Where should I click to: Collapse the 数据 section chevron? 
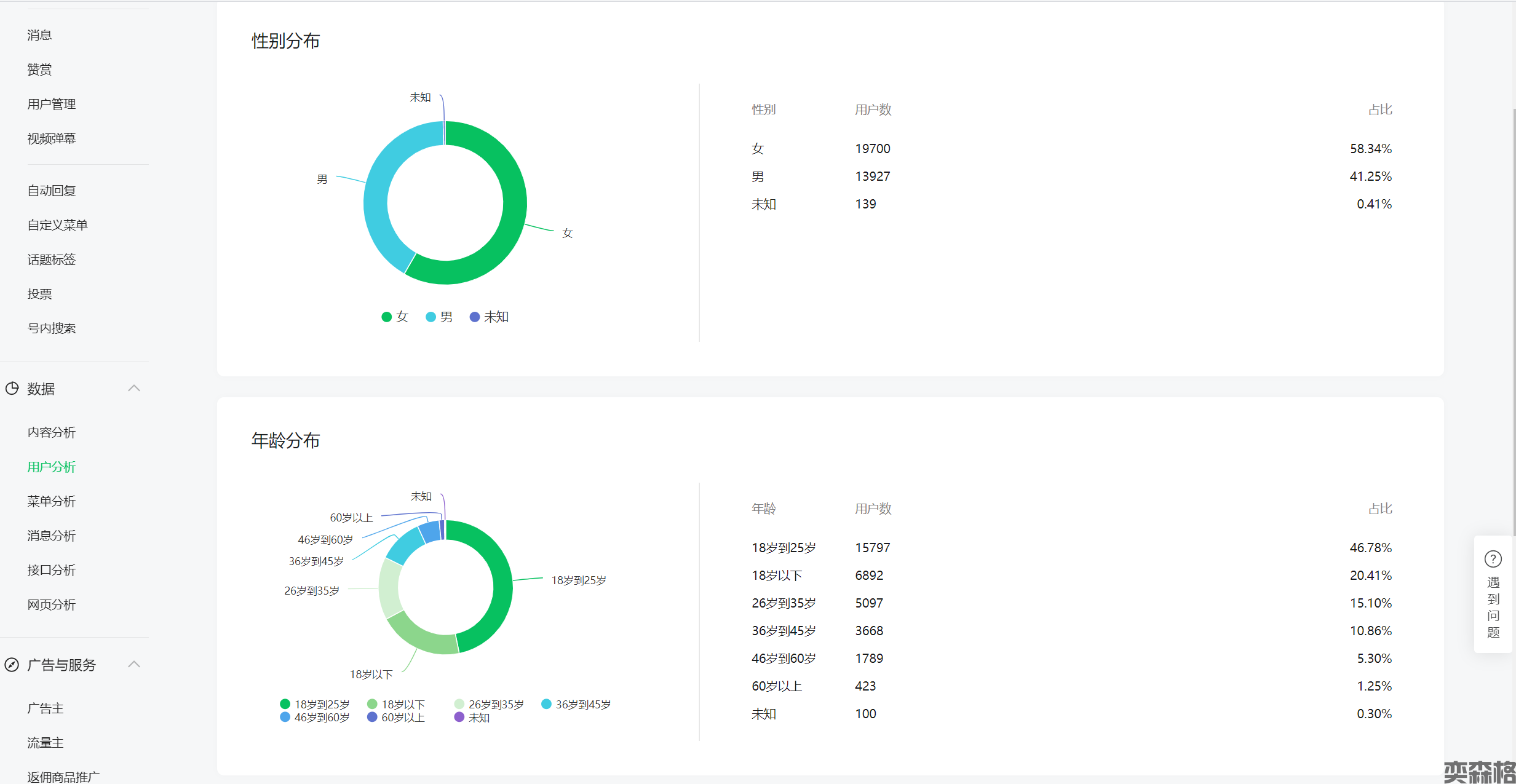point(134,388)
